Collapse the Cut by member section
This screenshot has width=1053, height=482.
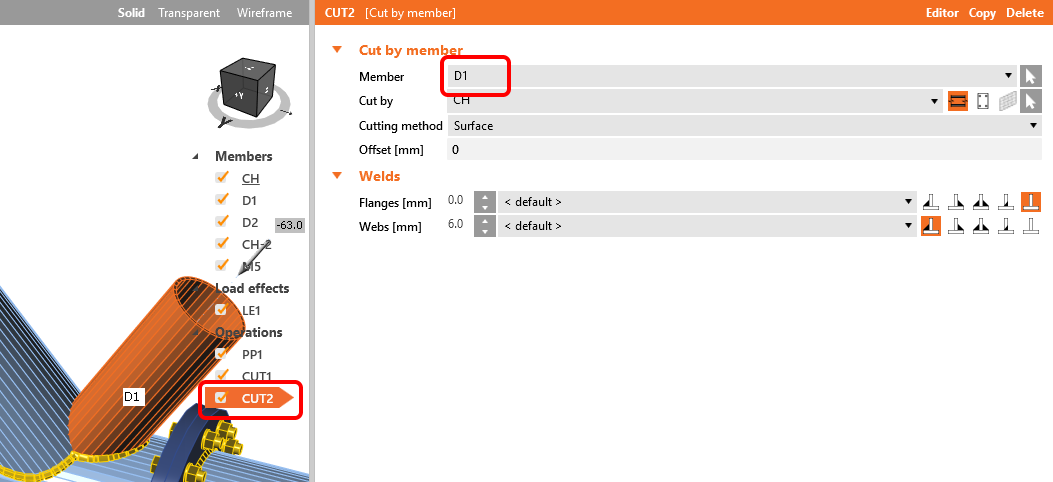(337, 50)
